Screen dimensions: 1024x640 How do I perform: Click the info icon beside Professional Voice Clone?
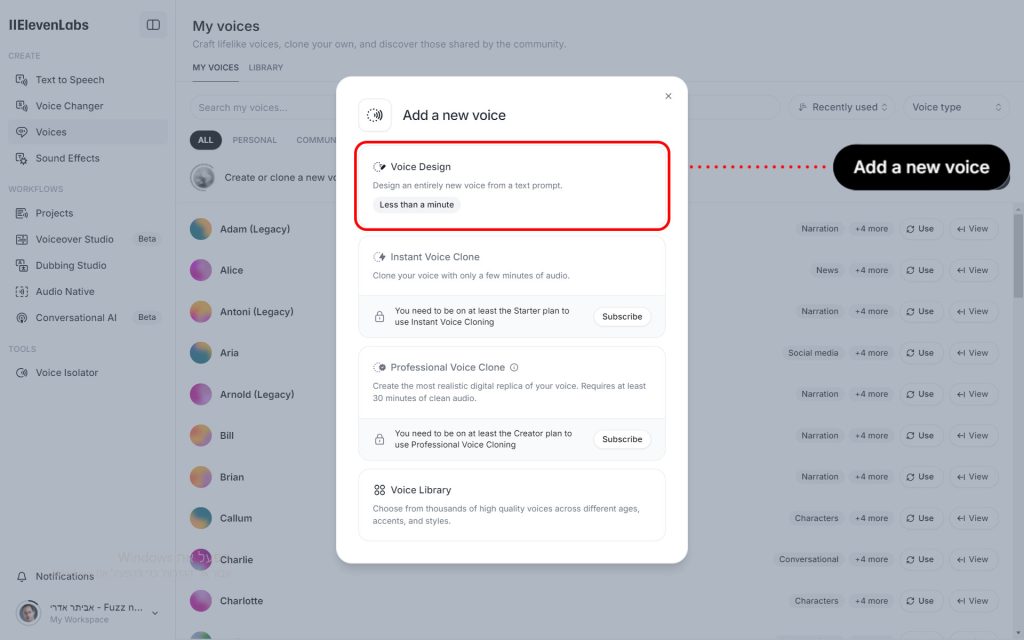coord(514,367)
